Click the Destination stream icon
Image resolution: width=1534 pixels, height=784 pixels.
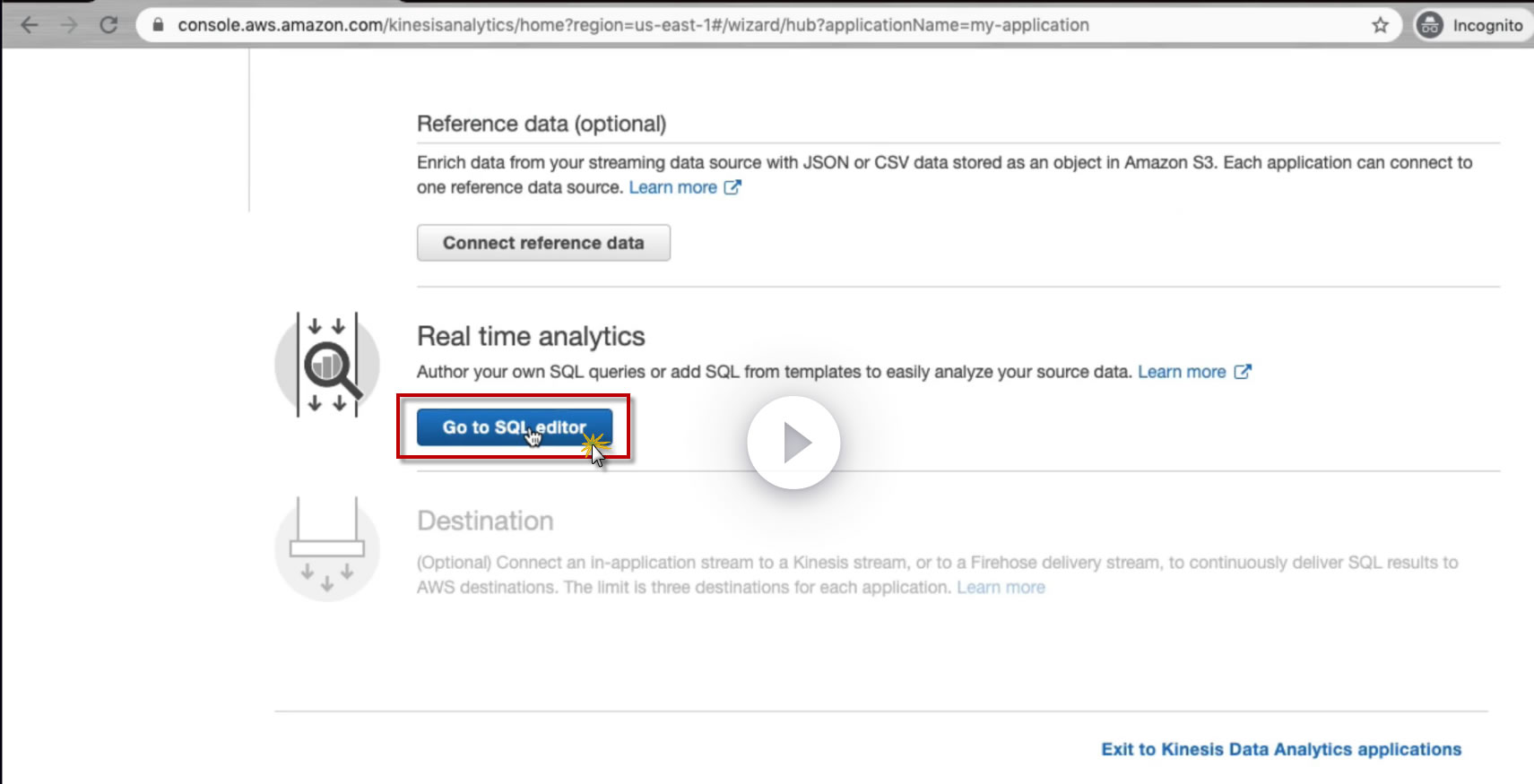327,548
